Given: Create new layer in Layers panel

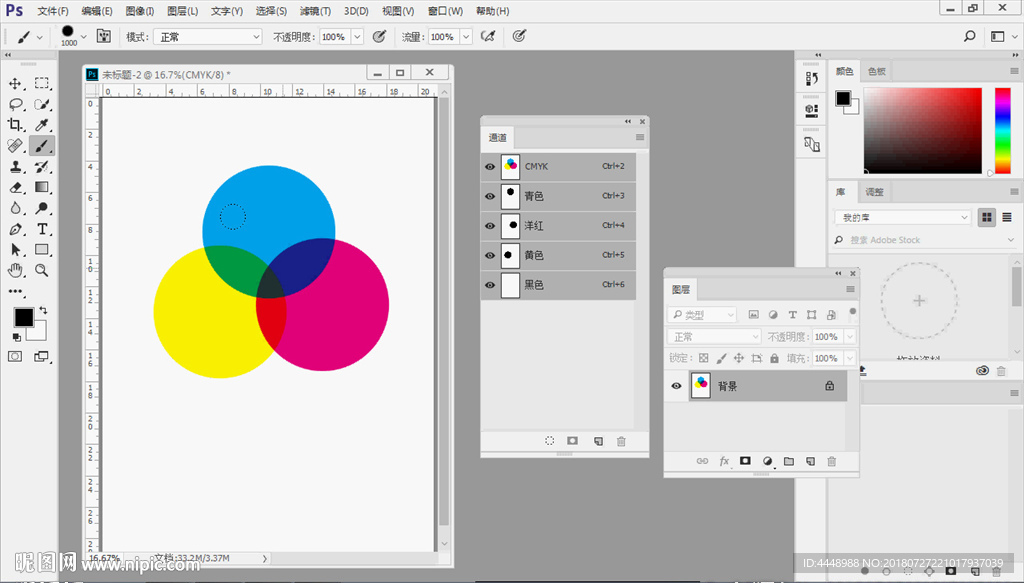Looking at the screenshot, I should 810,462.
